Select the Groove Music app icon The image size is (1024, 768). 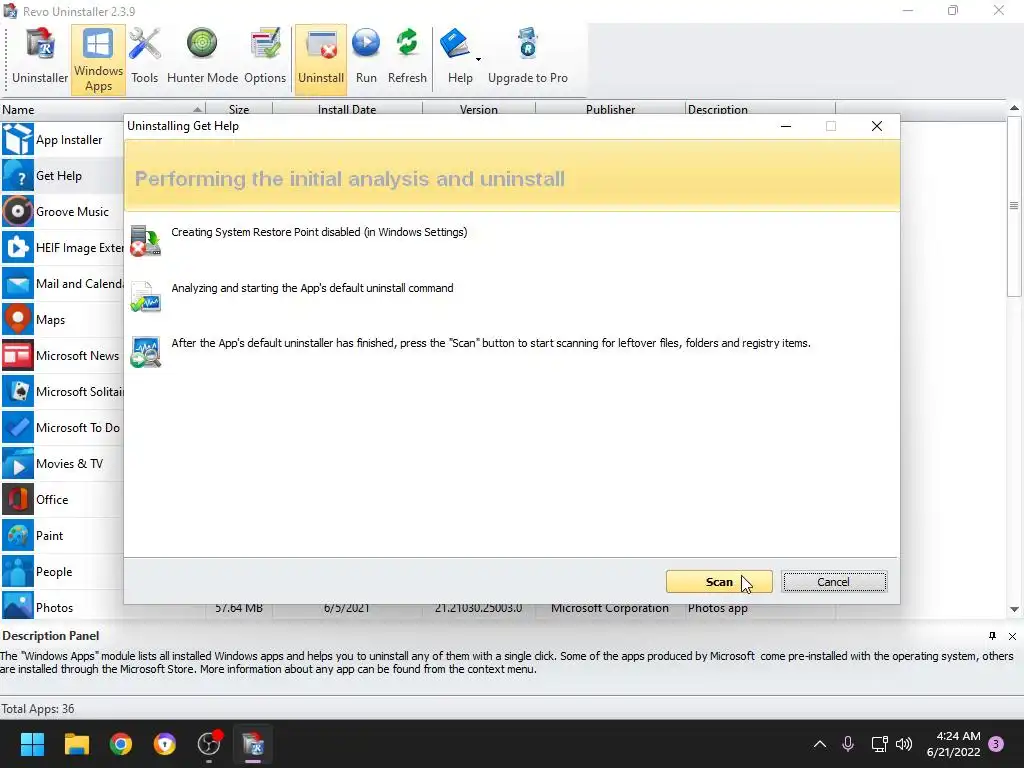pyautogui.click(x=18, y=212)
